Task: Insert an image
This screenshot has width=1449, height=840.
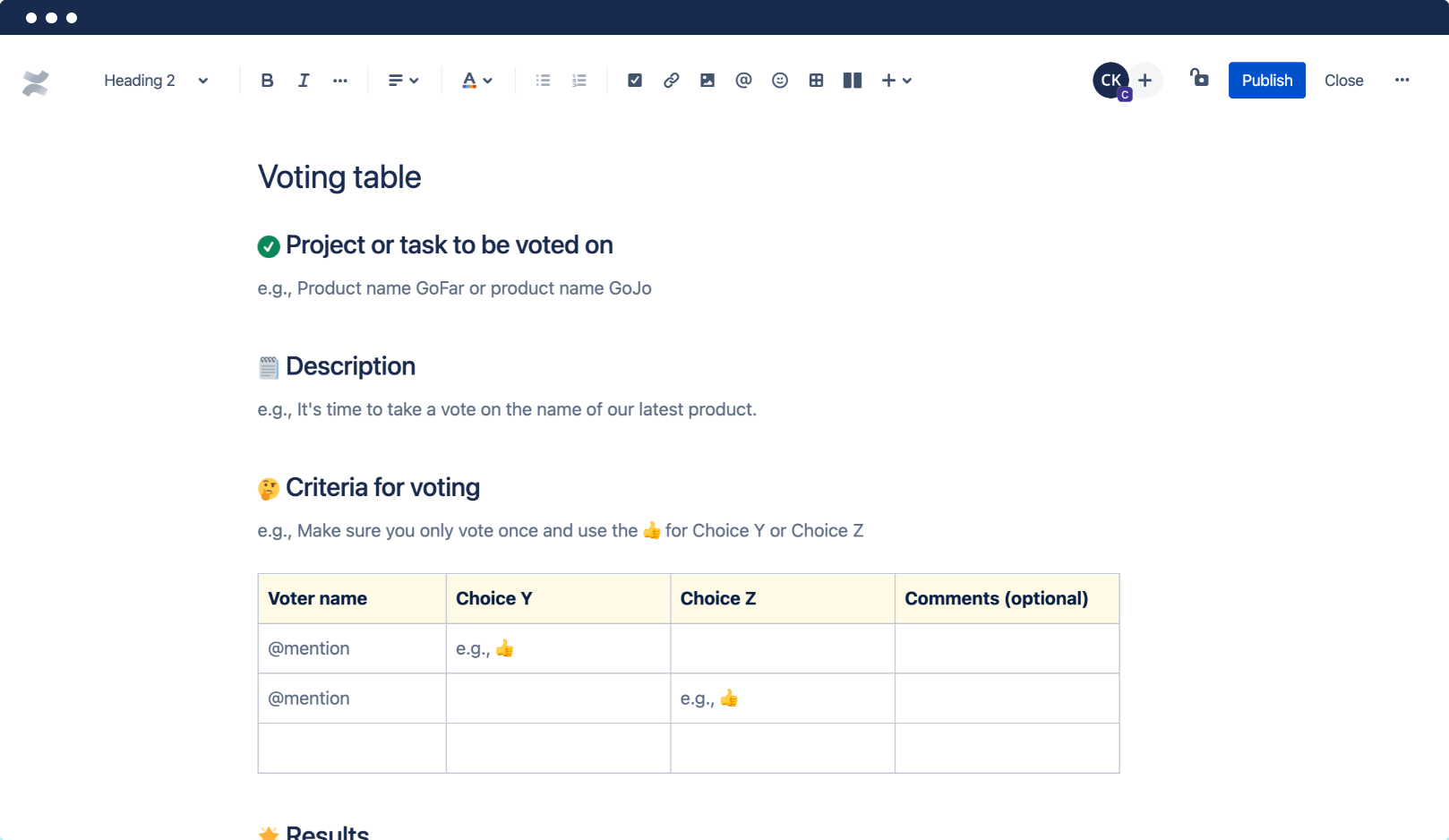Action: [707, 80]
